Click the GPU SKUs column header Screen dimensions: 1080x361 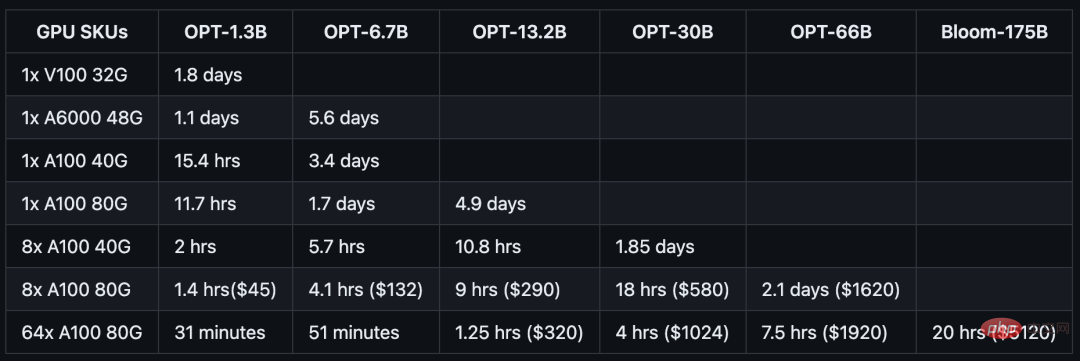pos(82,32)
